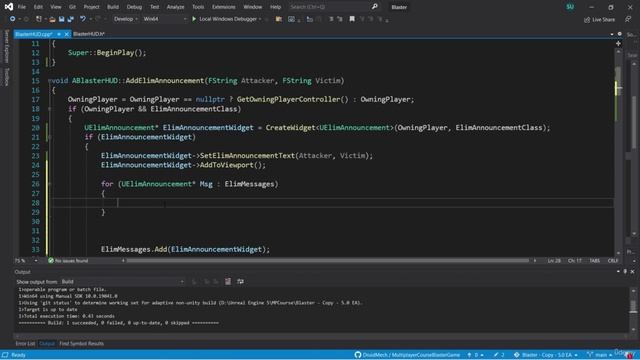This screenshot has width=640, height=360.
Task: Collapse the for loop on line 26
Action: 50,184
